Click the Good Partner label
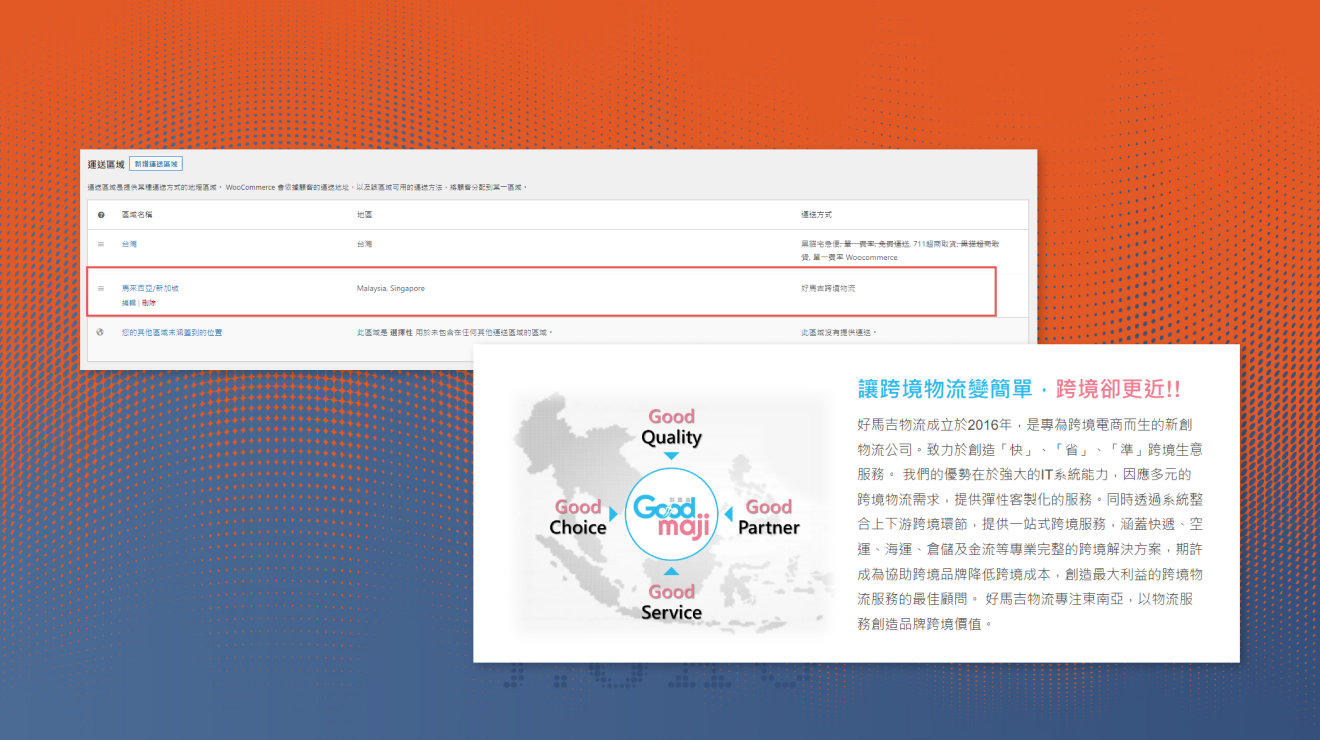This screenshot has width=1320, height=740. pos(769,517)
